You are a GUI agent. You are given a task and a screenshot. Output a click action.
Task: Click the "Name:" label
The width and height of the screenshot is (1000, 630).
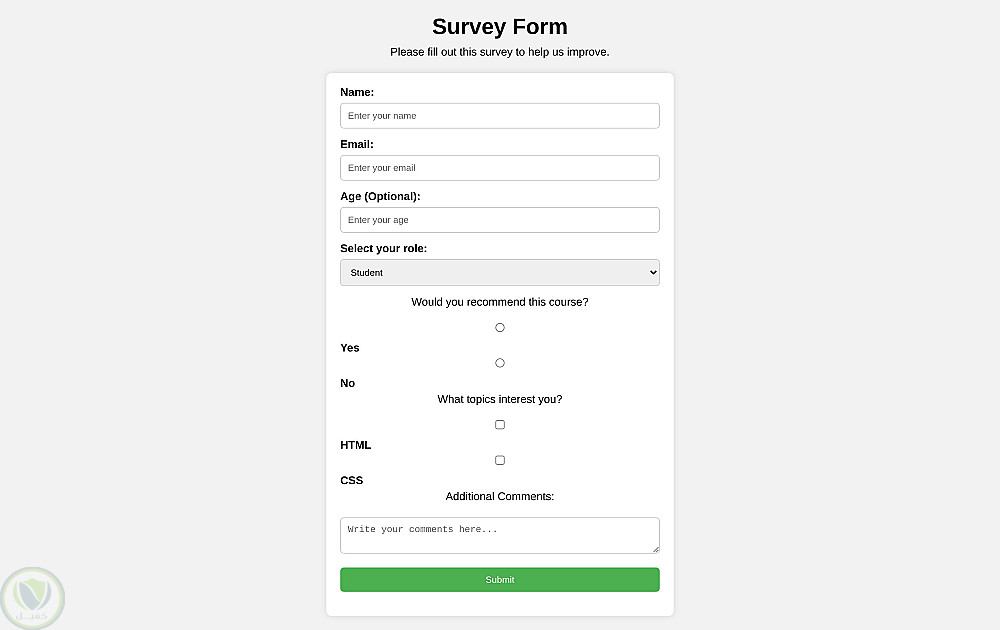(357, 92)
